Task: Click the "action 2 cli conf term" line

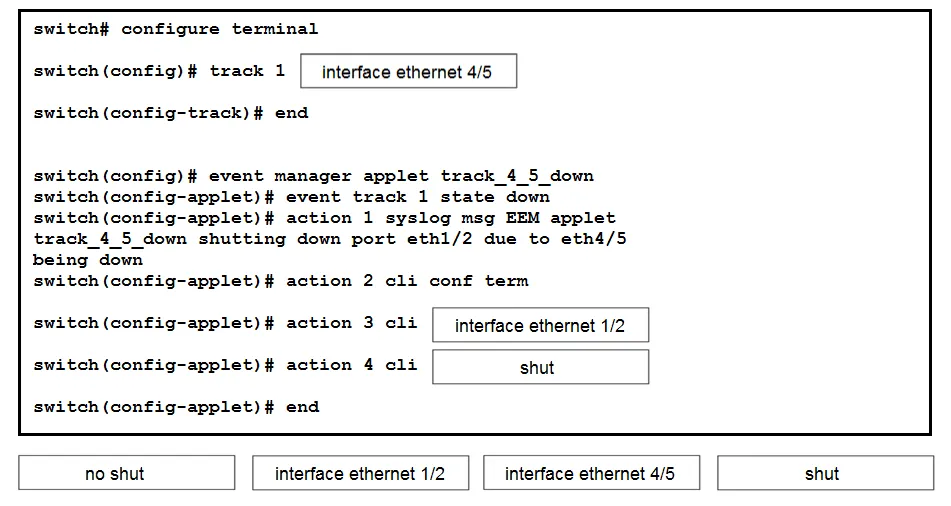Action: 281,281
